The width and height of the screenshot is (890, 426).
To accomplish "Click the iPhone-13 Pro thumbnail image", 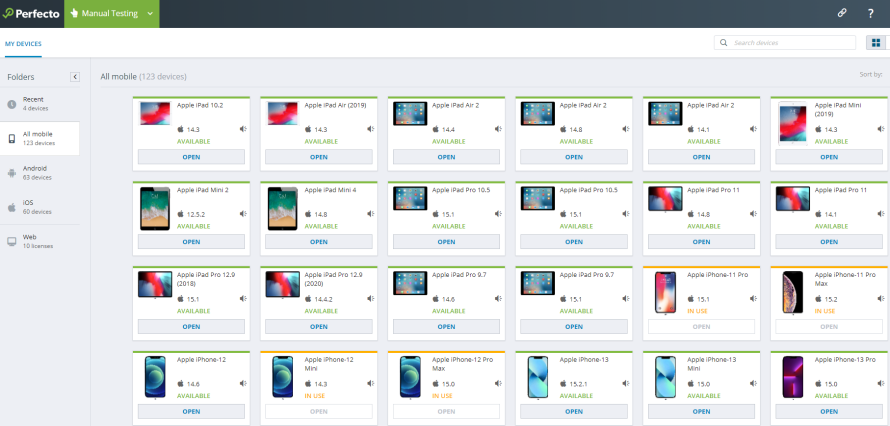I will coord(793,377).
